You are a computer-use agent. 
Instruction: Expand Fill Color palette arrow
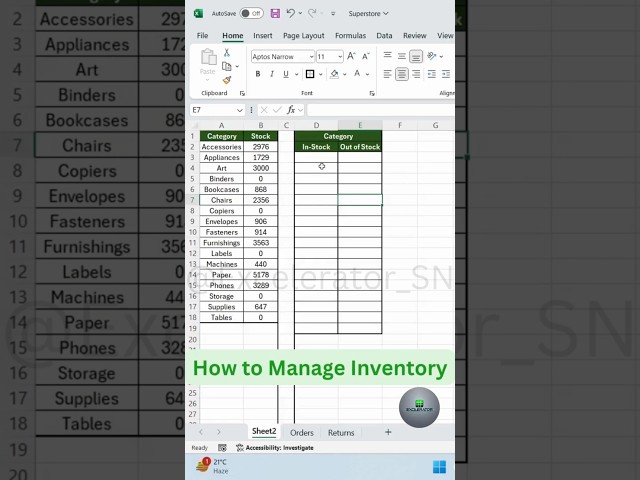point(344,74)
